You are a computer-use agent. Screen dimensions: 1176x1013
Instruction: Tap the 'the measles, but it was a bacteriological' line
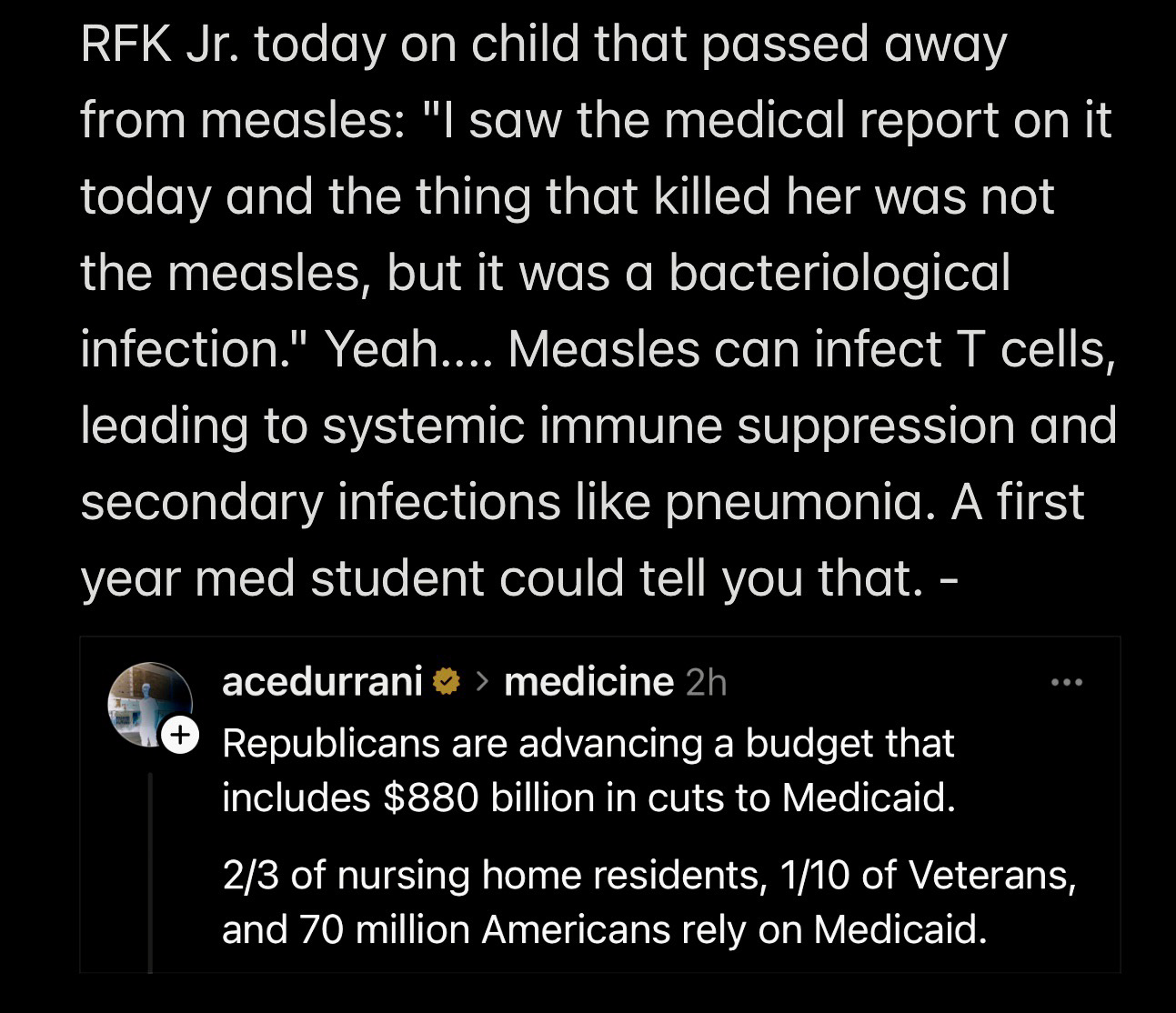click(x=546, y=274)
